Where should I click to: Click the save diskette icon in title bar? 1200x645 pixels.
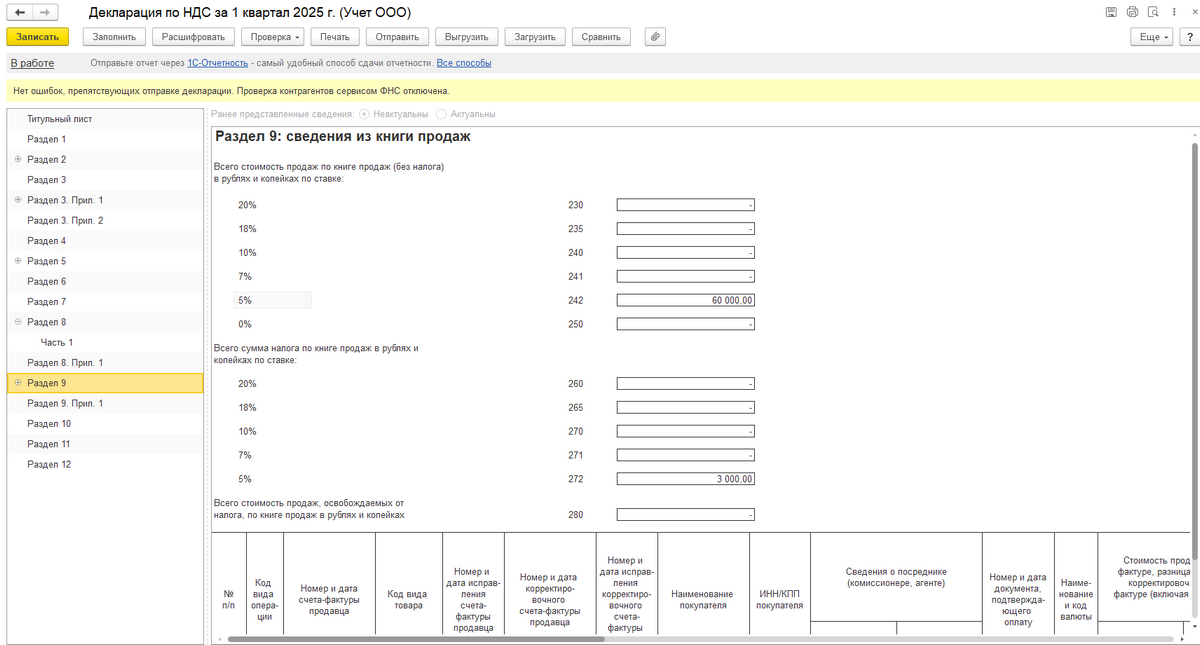coord(1111,13)
